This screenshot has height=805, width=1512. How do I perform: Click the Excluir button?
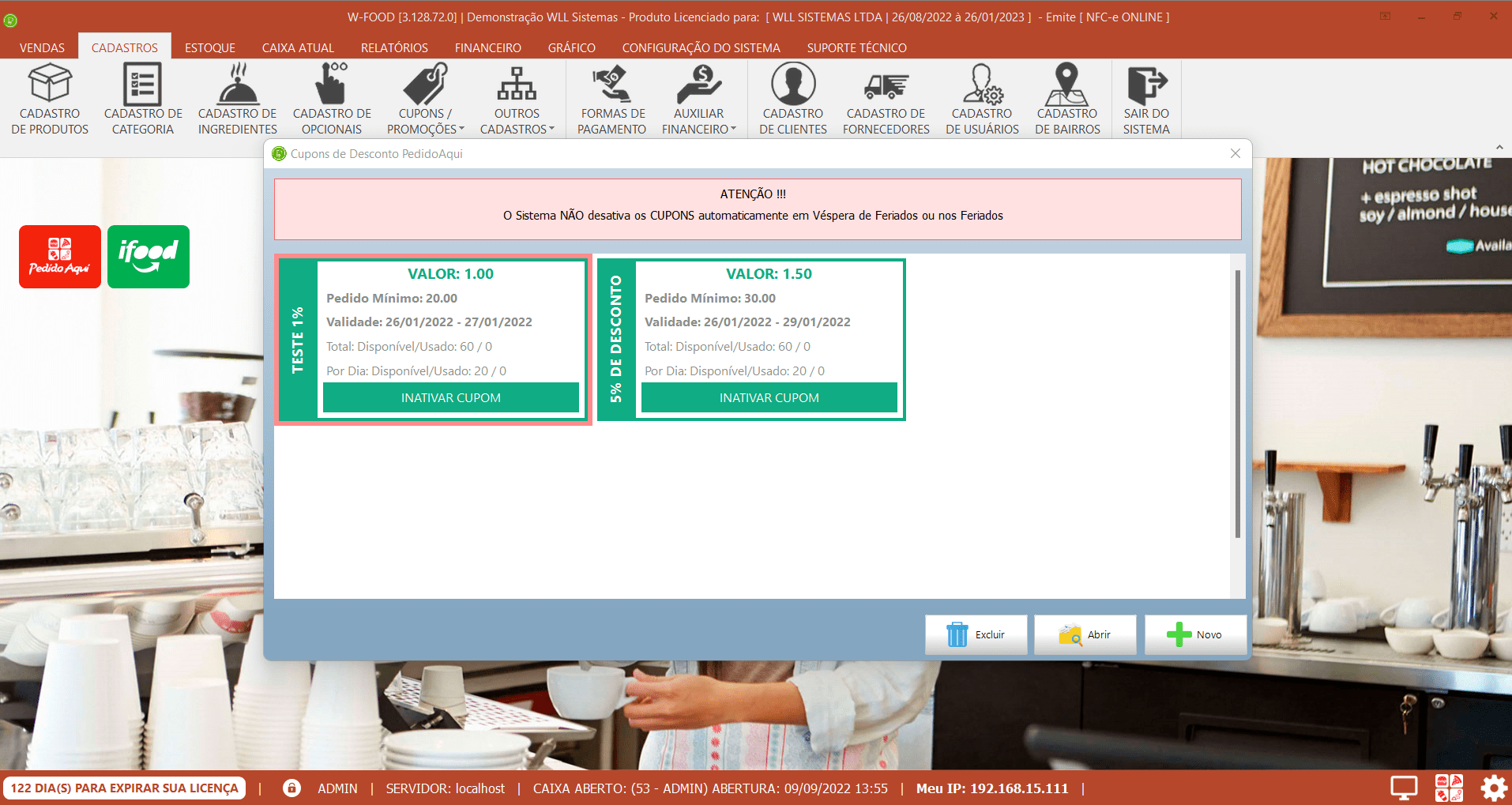pyautogui.click(x=976, y=634)
